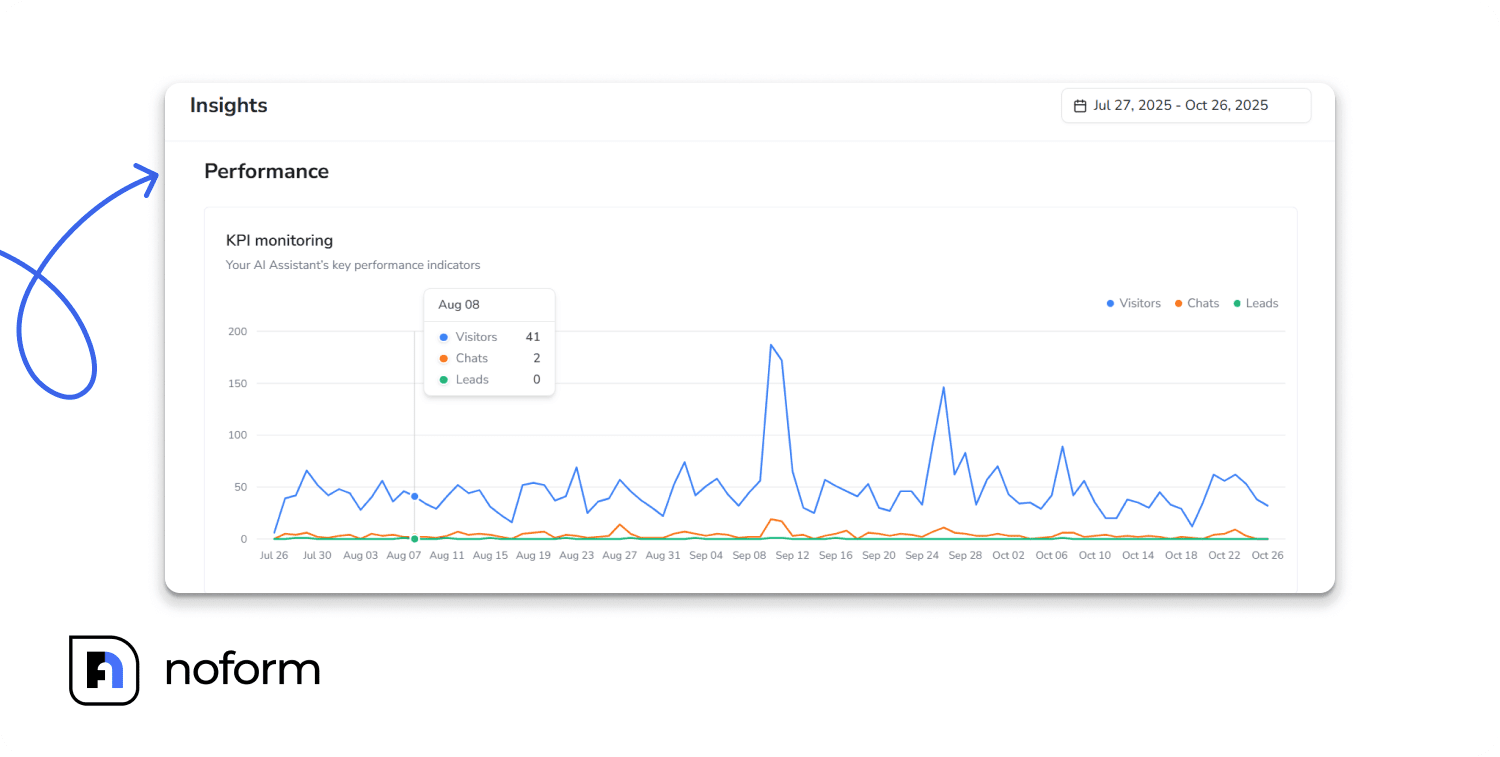1500x757 pixels.
Task: Click the blue Visitors legend dot
Action: tap(1109, 303)
